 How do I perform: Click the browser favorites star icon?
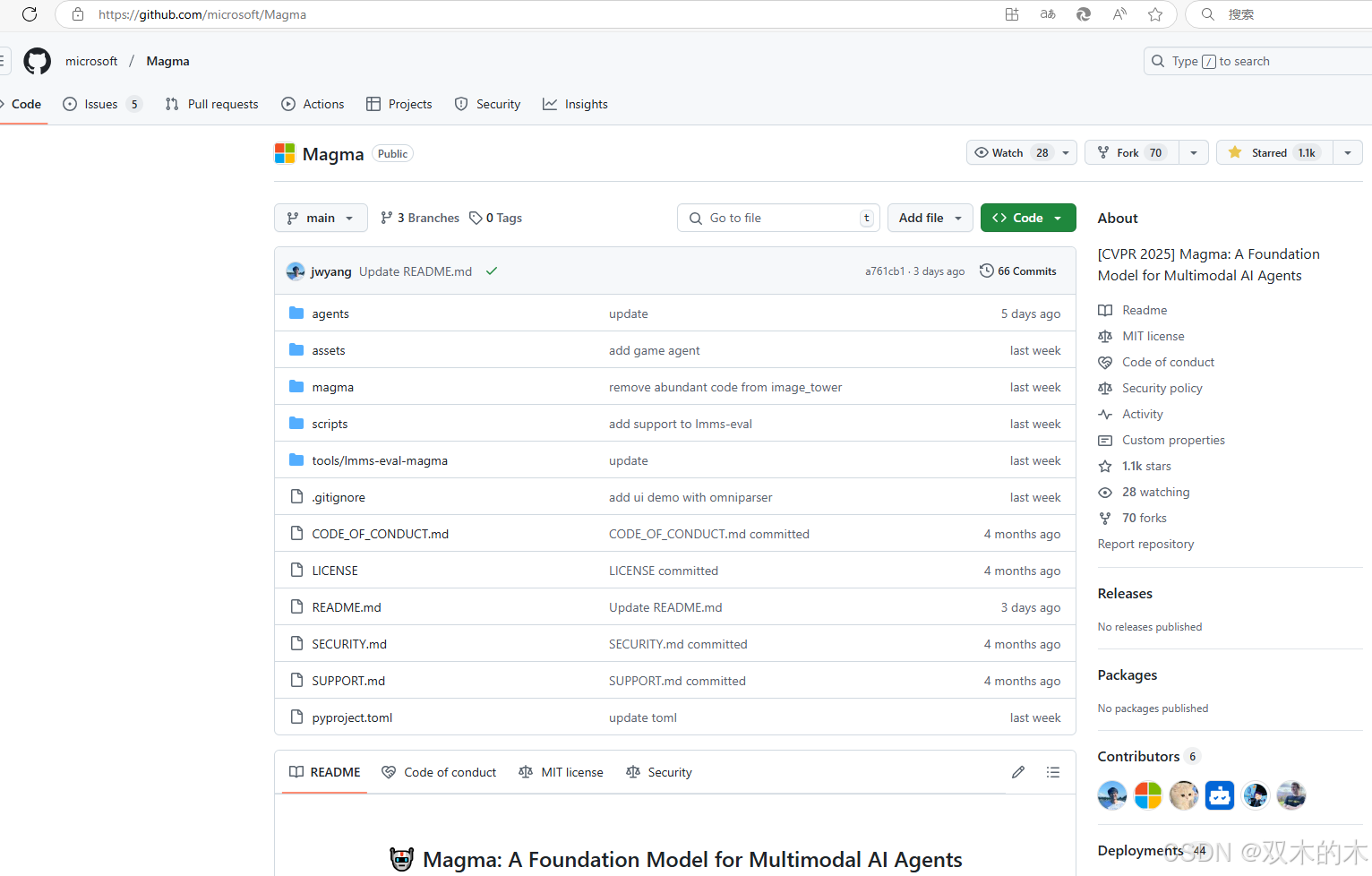(x=1155, y=14)
